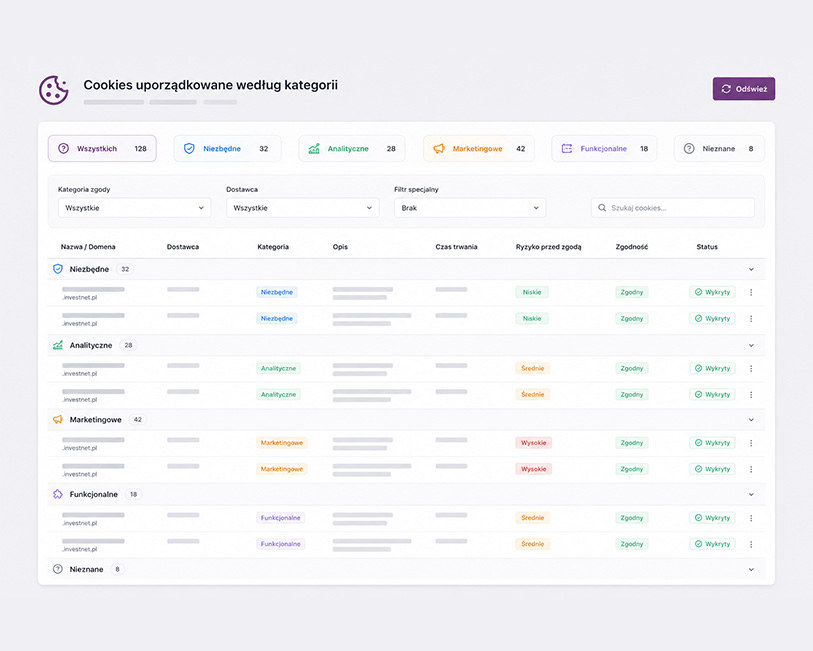Collapse the Niezbędne group with its chevron
Viewport: 813px width, 651px height.
[751, 270]
